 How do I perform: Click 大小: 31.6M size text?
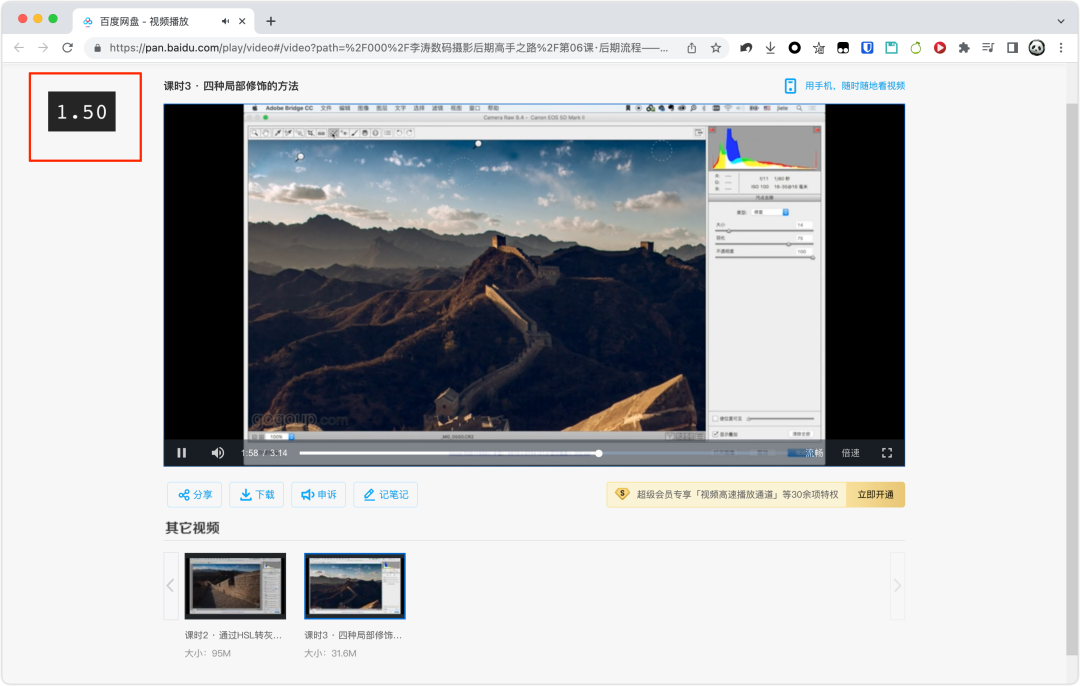(330, 653)
